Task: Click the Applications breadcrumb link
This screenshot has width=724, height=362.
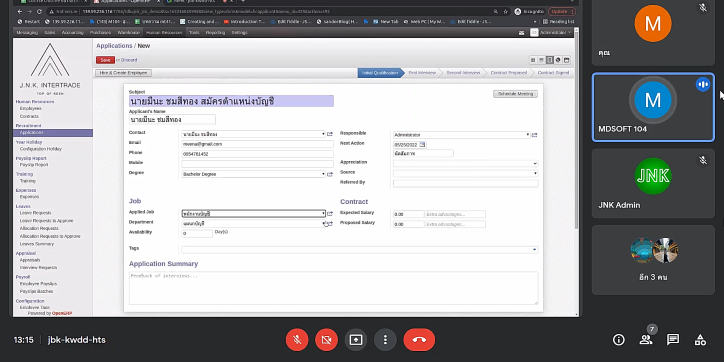Action: 114,46
